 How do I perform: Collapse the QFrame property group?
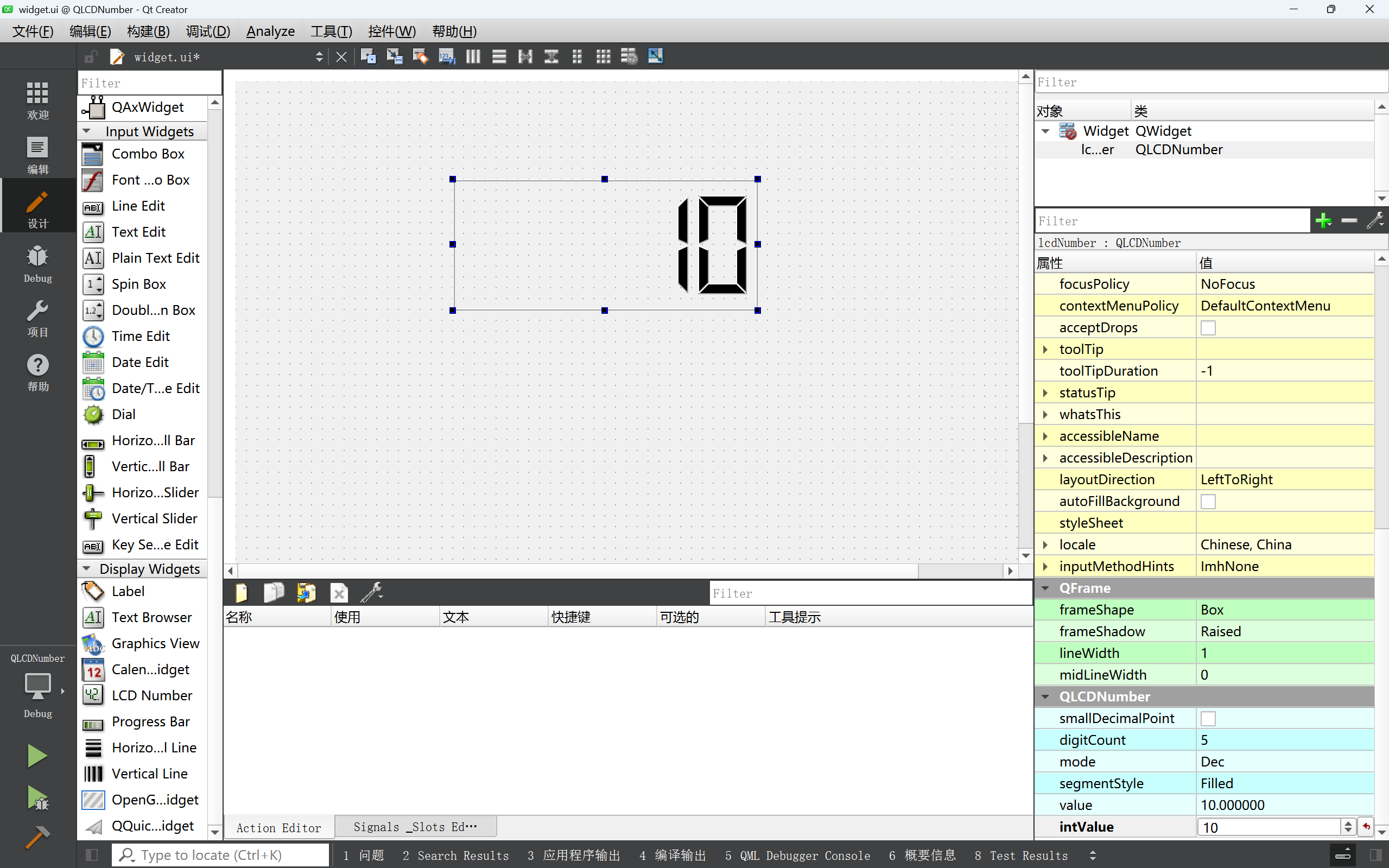1045,588
